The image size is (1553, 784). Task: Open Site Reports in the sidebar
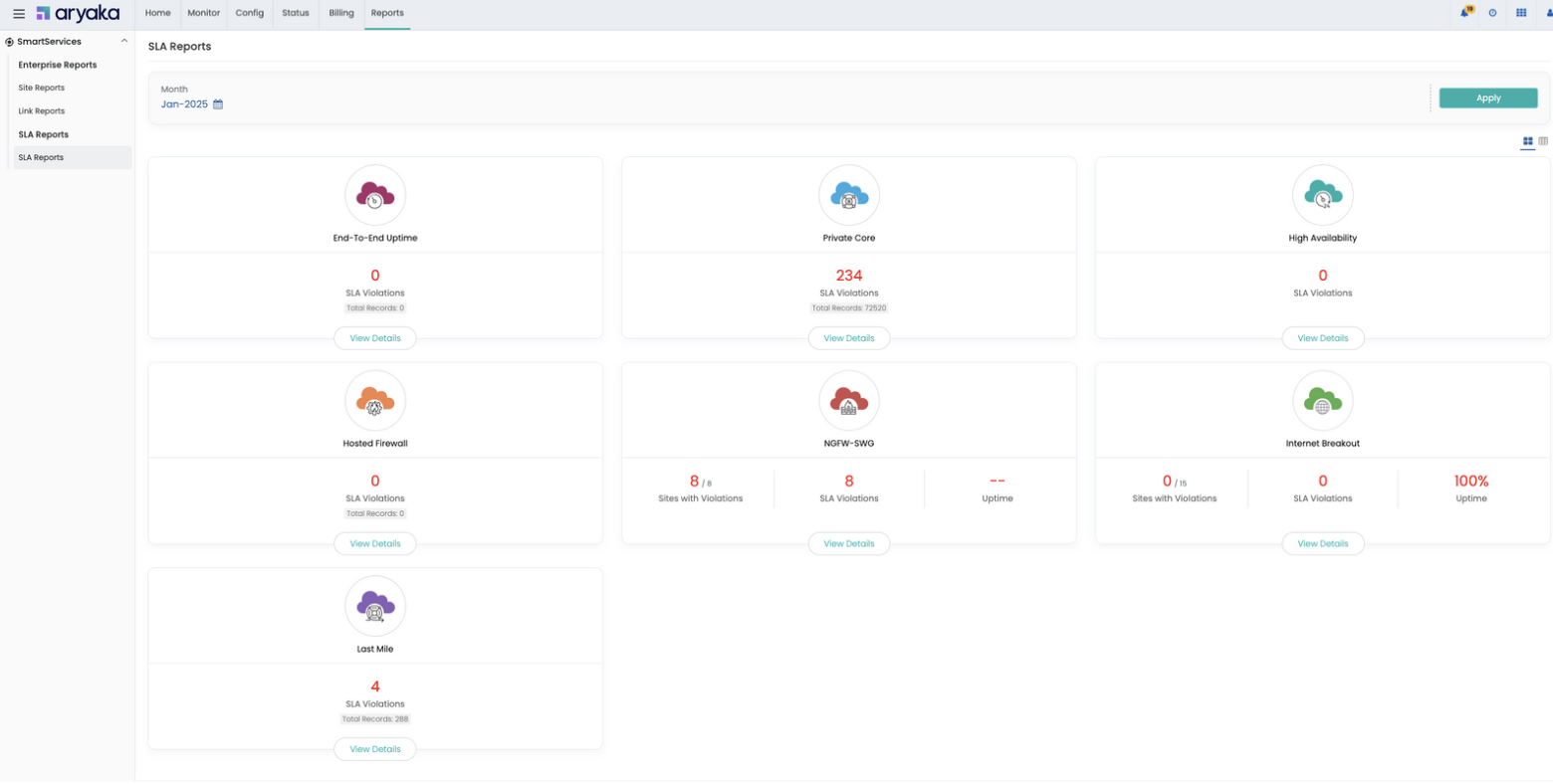pyautogui.click(x=42, y=88)
